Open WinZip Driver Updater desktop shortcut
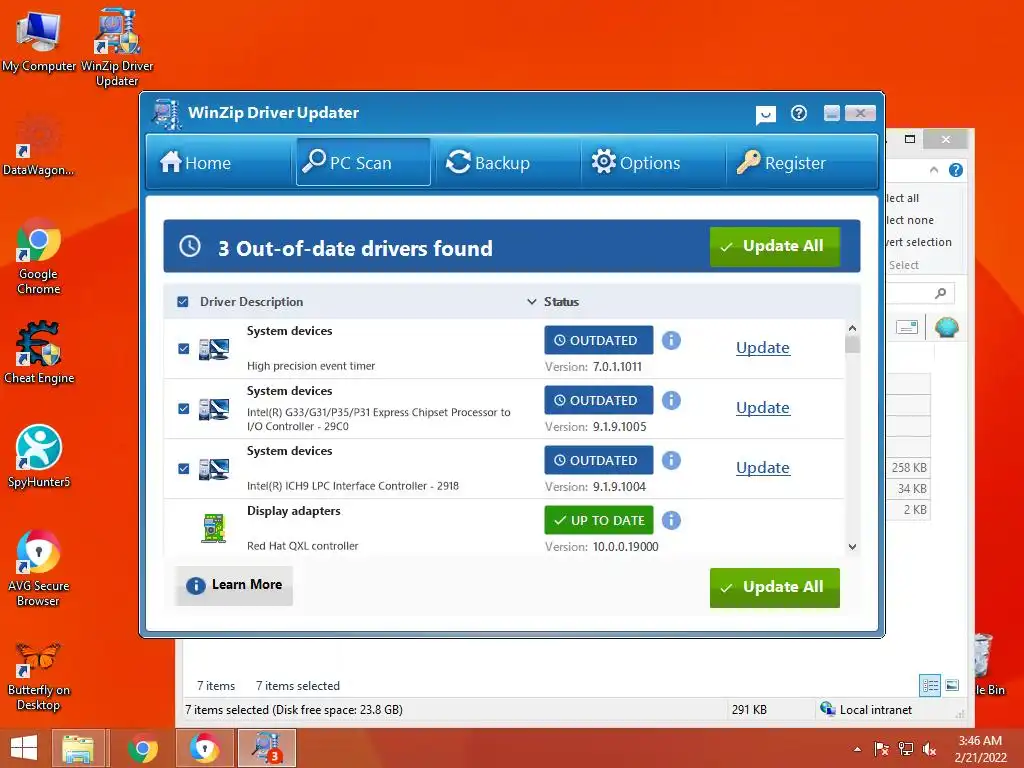This screenshot has height=768, width=1024. [118, 47]
